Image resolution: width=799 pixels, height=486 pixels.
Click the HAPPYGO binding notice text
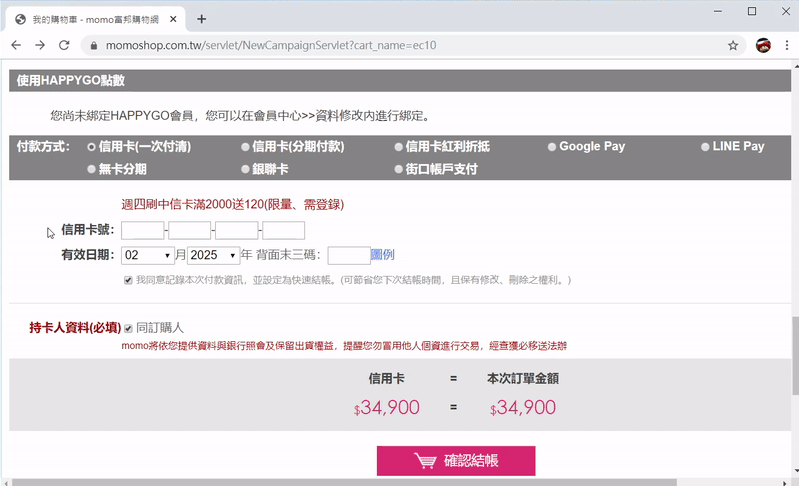tap(242, 116)
